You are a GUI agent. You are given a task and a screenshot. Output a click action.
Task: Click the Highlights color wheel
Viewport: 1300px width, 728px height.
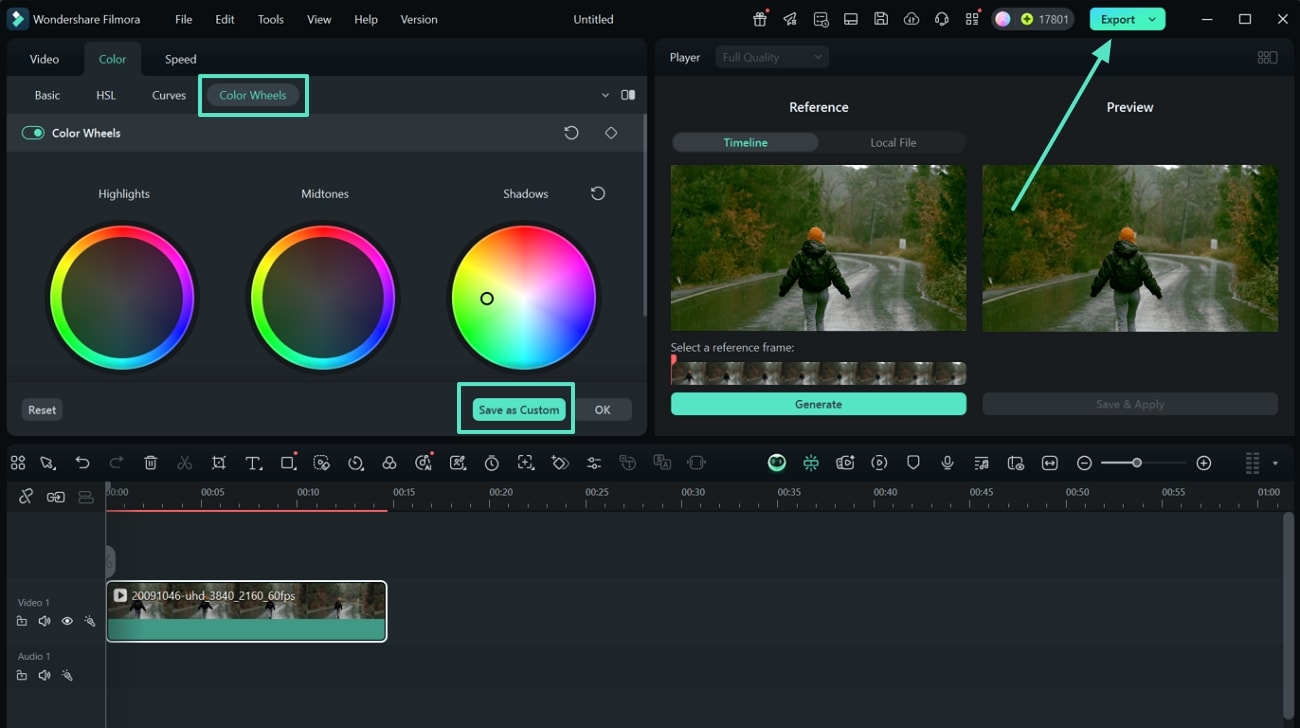click(123, 297)
